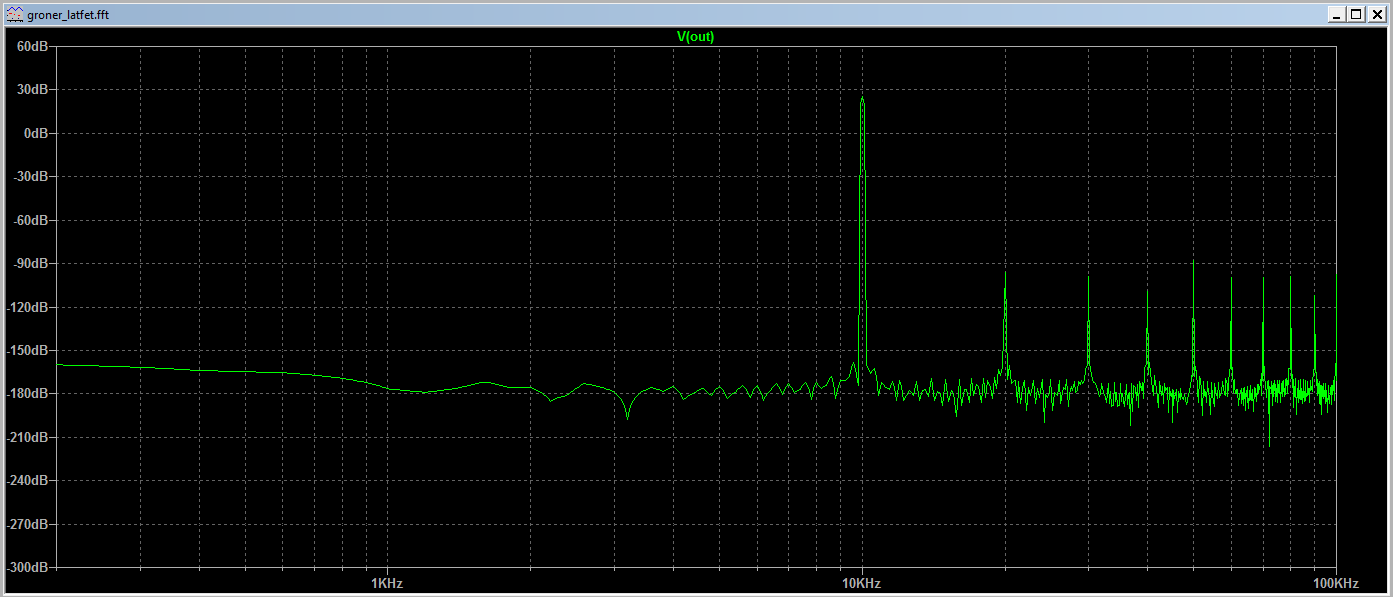
Task: Click the noise floor dip near 3KHz
Action: click(x=627, y=416)
